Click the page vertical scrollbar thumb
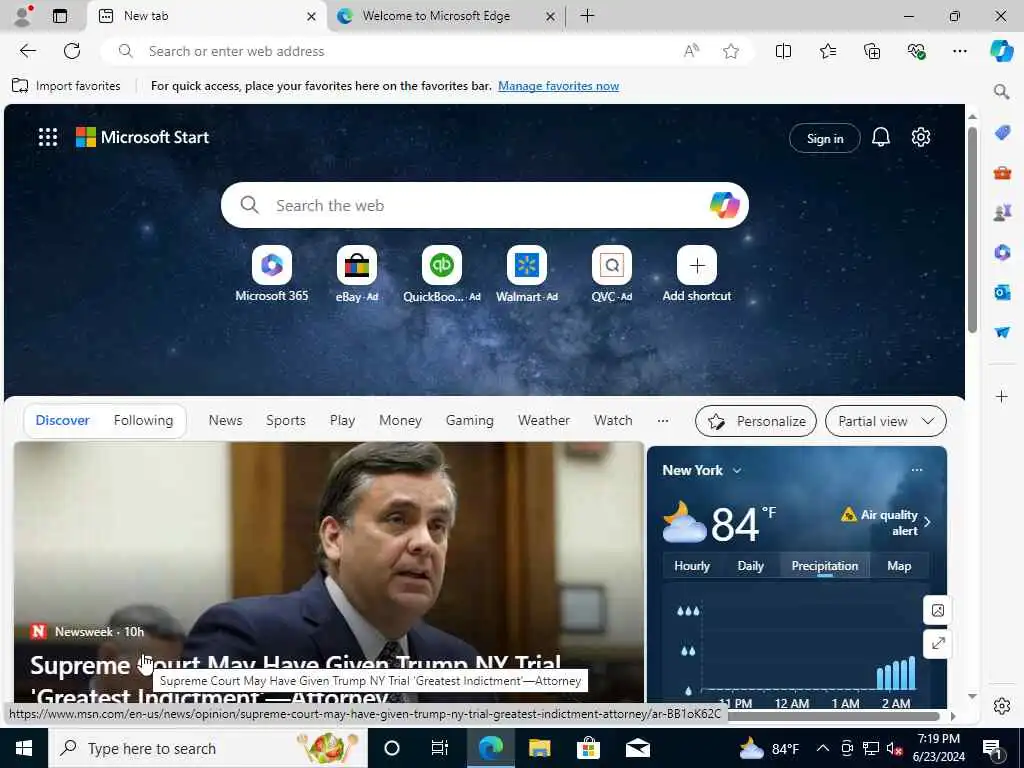1024x768 pixels. pos(972,230)
